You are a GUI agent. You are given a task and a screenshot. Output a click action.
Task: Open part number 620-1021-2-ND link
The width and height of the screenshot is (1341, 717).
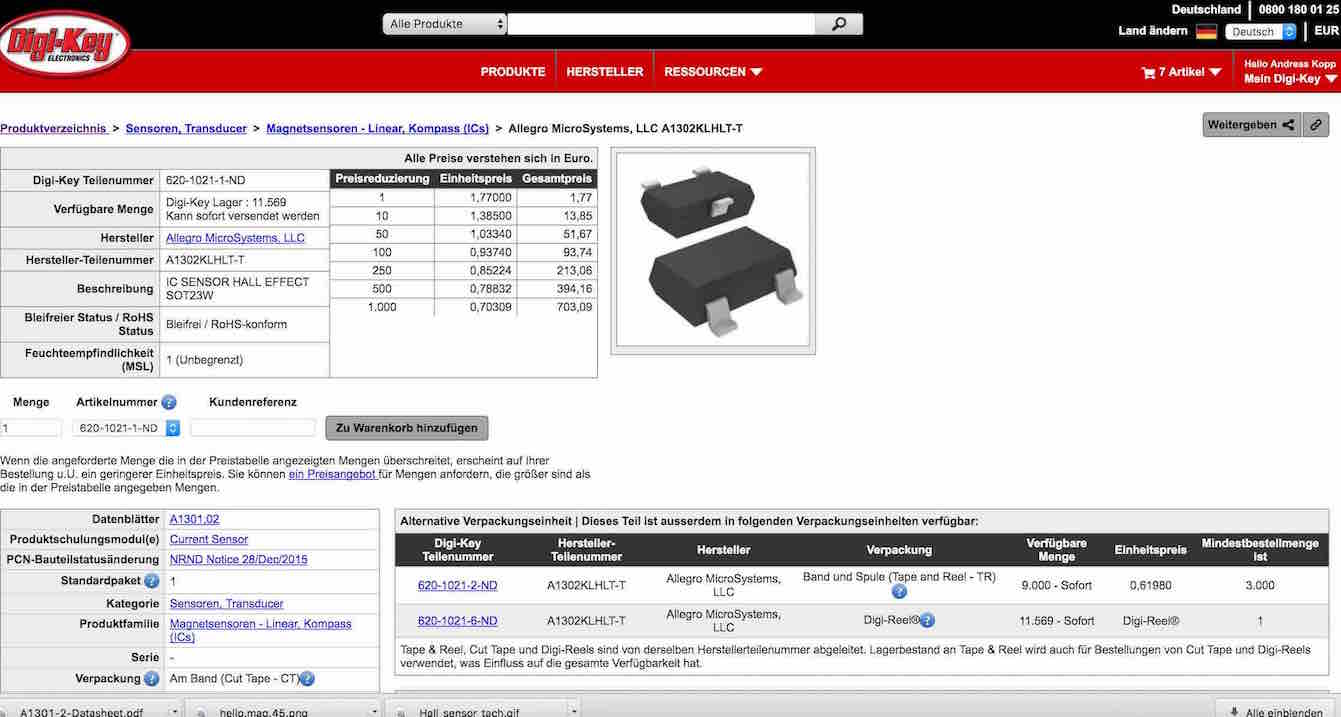click(x=457, y=585)
